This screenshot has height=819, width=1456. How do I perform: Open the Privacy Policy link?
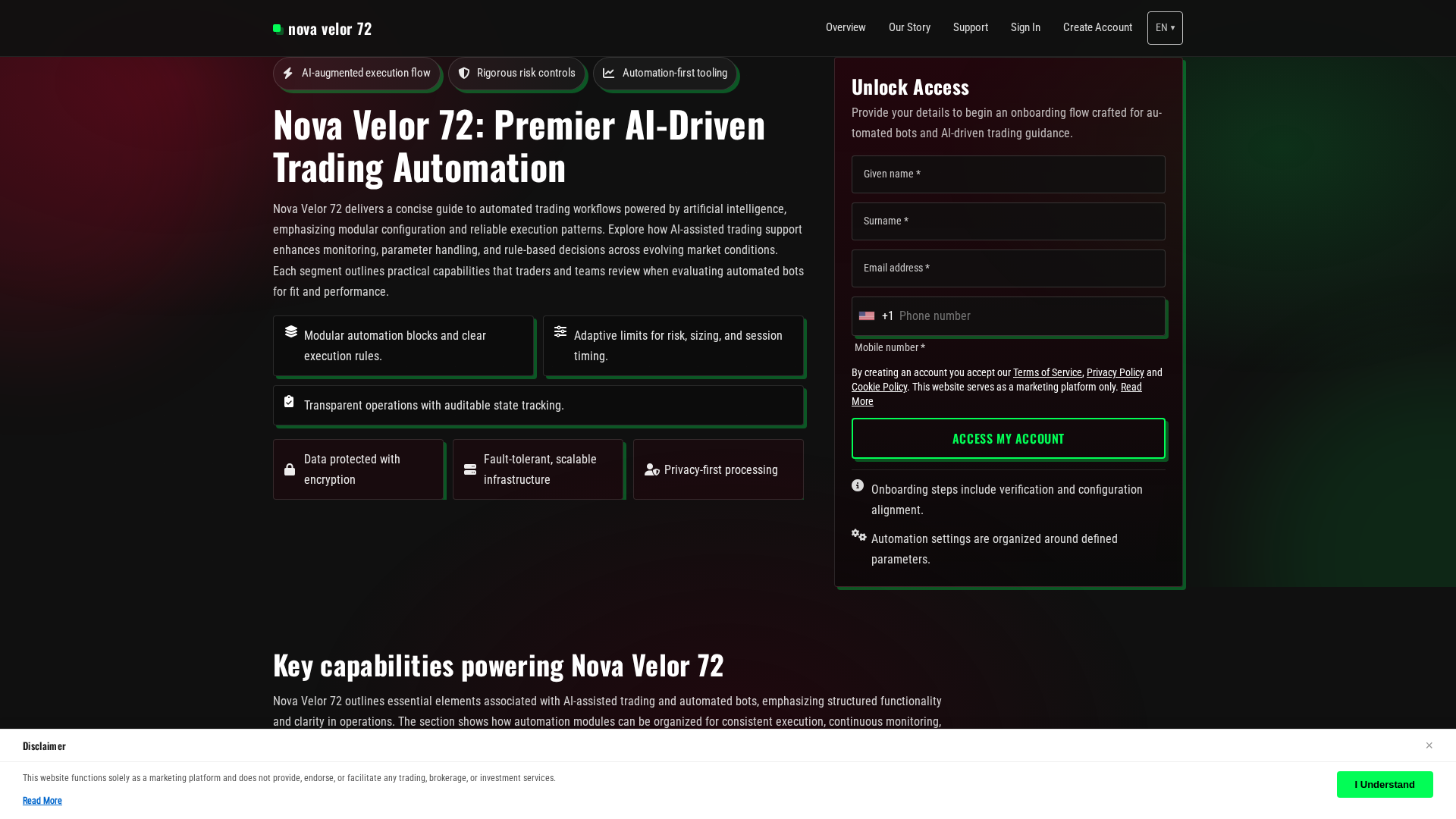pos(1115,372)
